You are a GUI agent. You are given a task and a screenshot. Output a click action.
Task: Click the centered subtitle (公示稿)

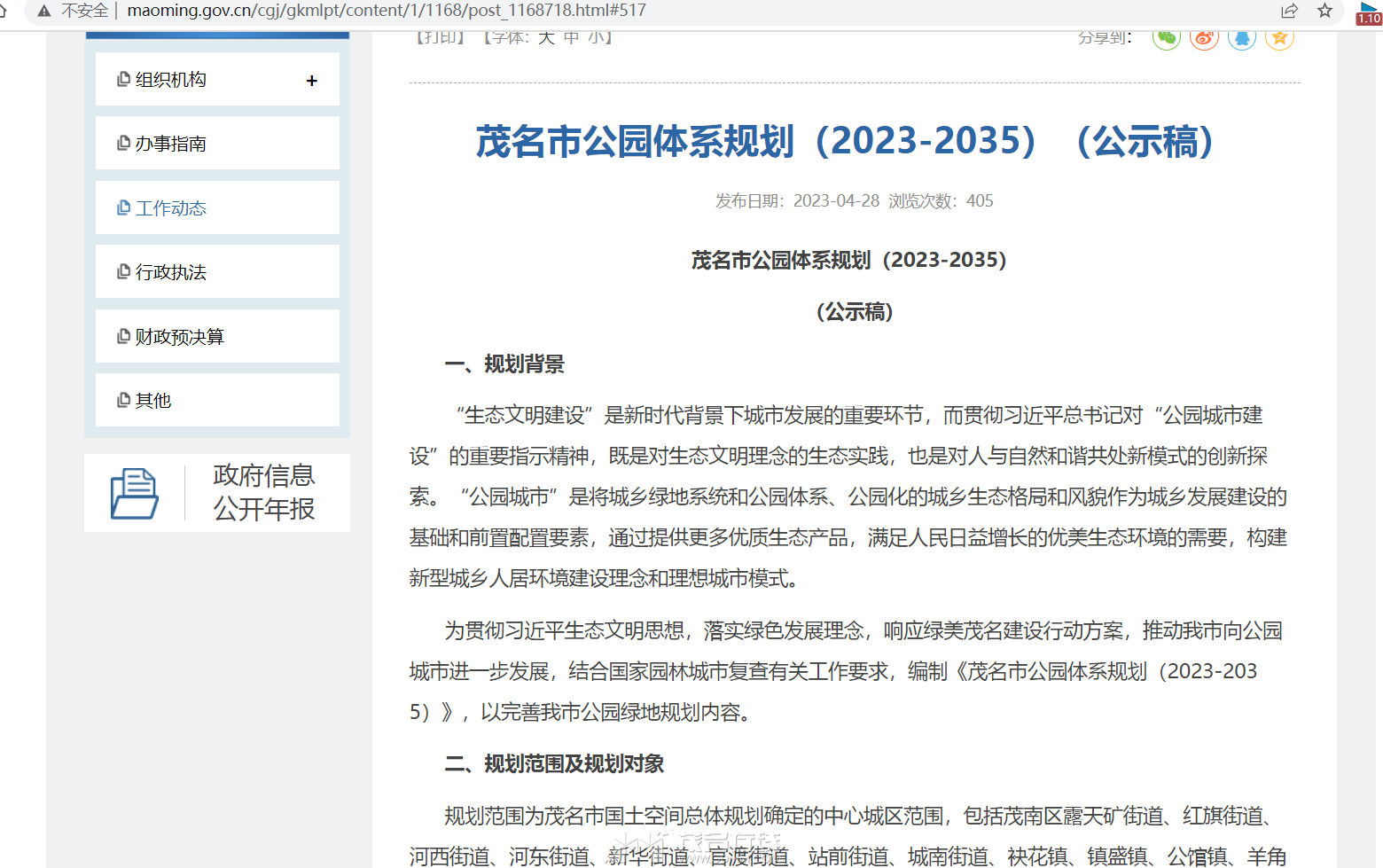pyautogui.click(x=855, y=312)
